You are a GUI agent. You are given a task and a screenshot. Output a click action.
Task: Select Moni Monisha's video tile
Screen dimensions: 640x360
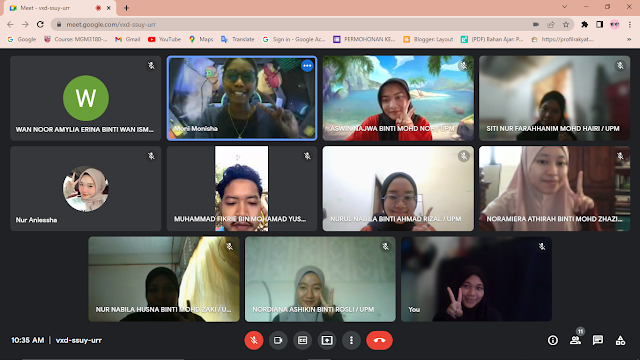coord(242,98)
